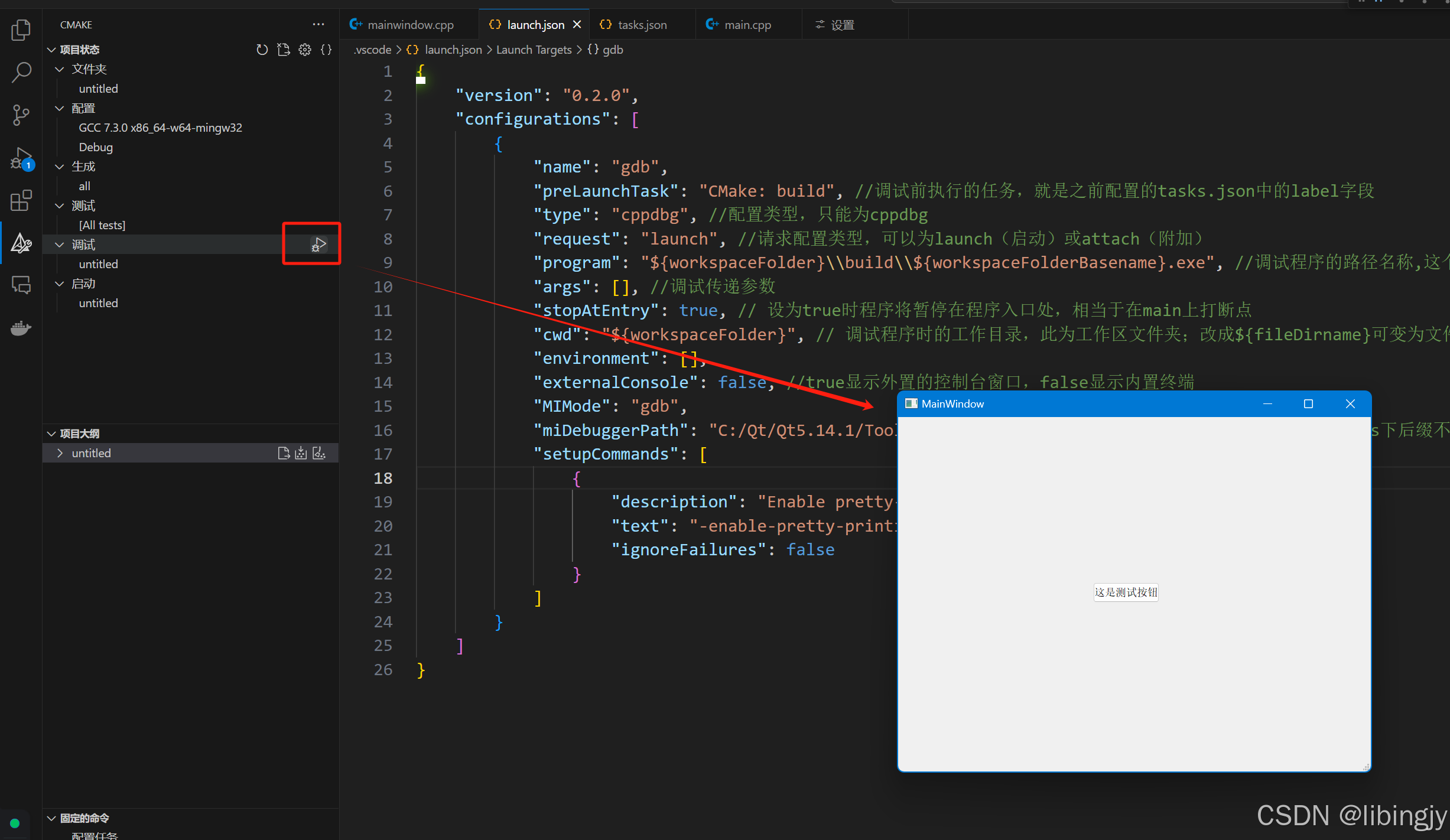Screen dimensions: 1450x840
Task: Collapse the 配置 tree section
Action: click(60, 108)
